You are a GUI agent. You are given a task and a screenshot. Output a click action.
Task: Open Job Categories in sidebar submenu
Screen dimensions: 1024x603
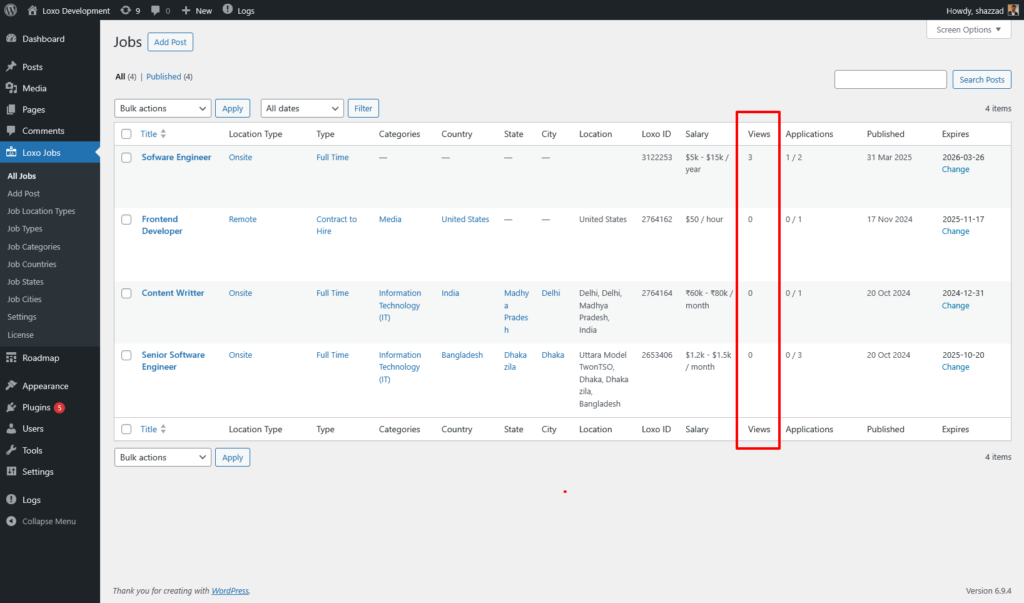[33, 247]
